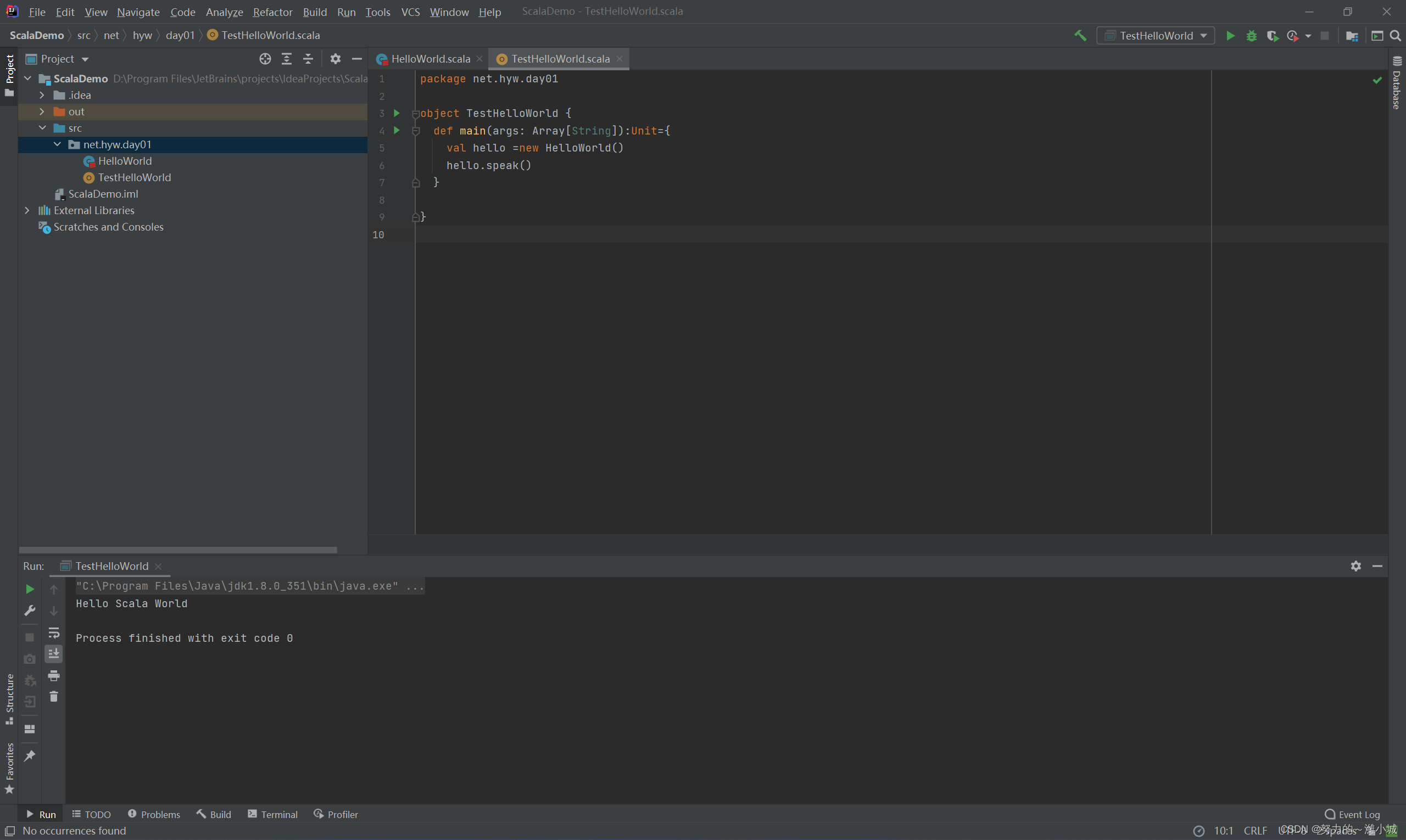The width and height of the screenshot is (1406, 840).
Task: Click the Project panel horizontal scrollbar
Action: 178,550
